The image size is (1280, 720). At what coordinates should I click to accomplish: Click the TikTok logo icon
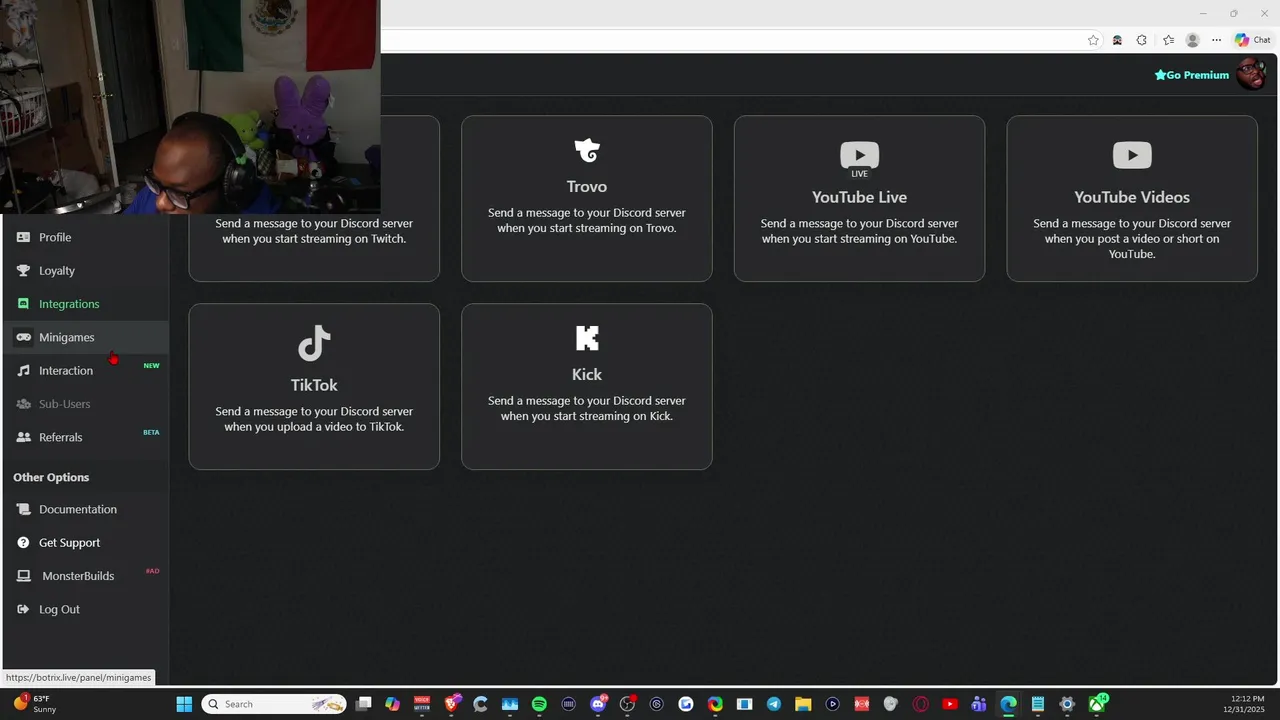314,343
